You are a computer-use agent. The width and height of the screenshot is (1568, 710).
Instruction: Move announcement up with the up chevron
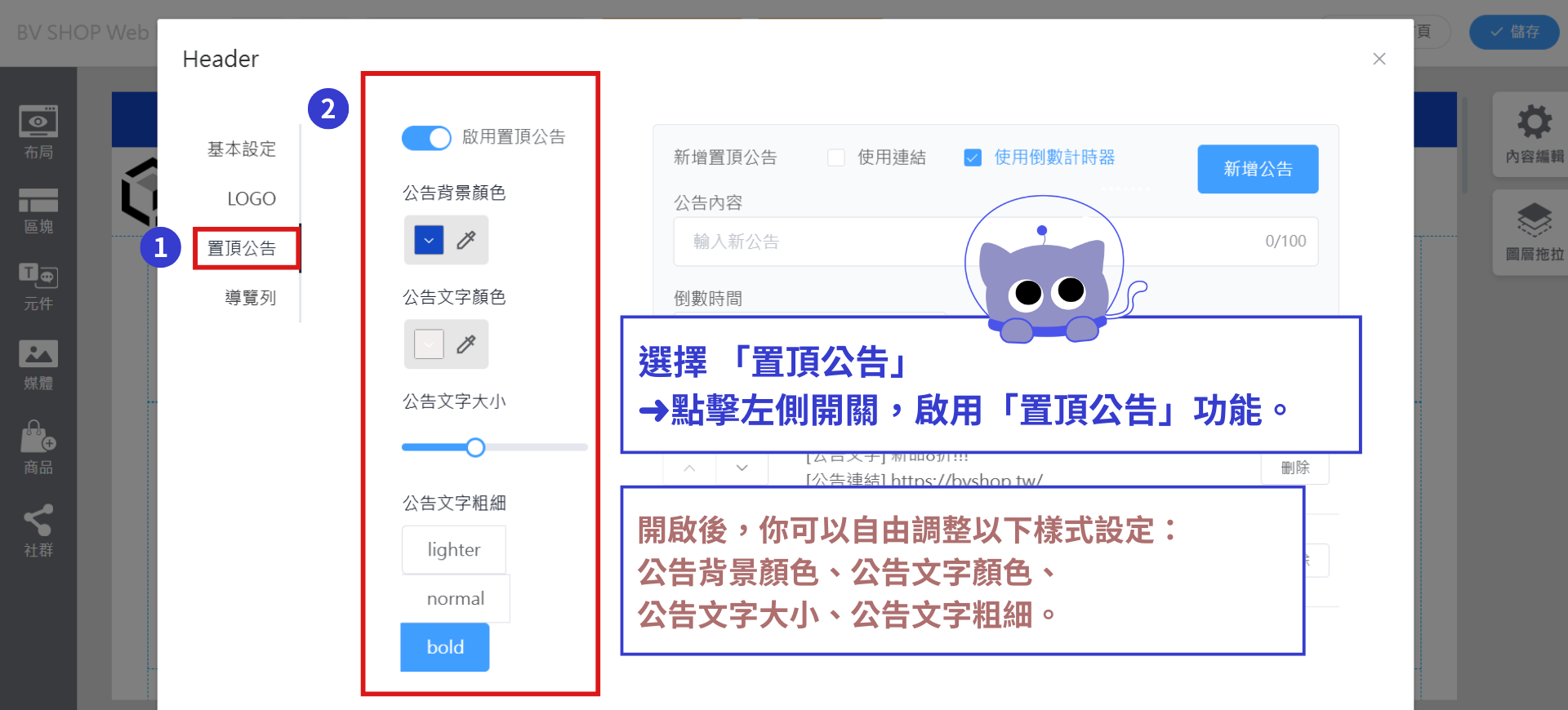[689, 468]
